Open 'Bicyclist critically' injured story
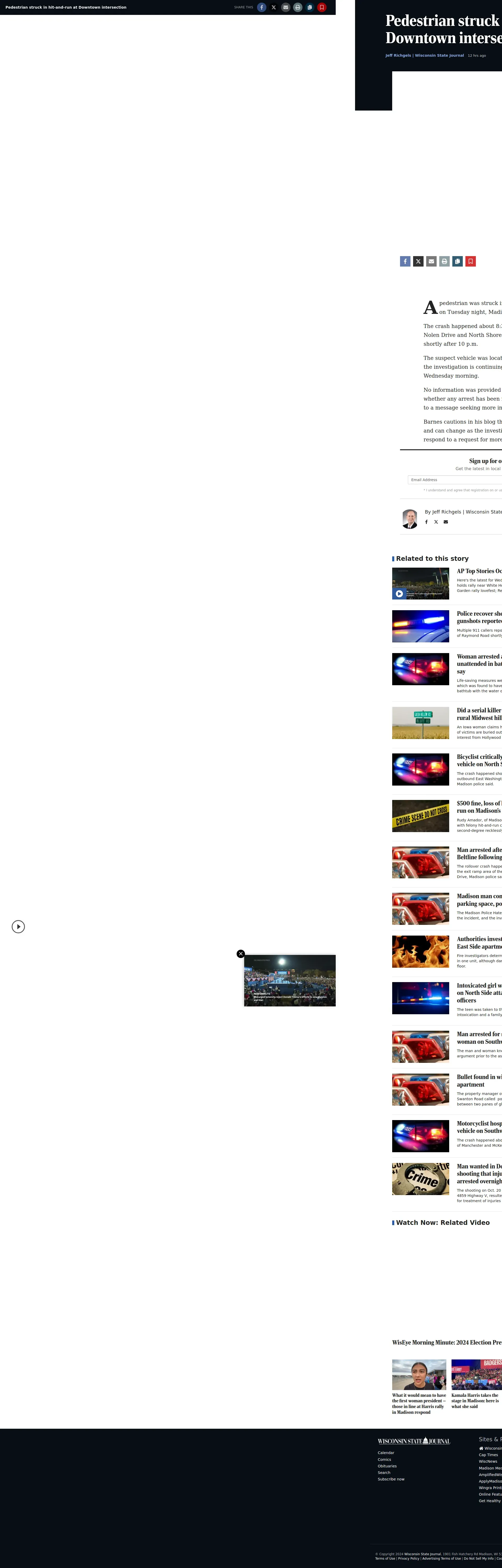Screen dimensions: 502x1568 tap(480, 760)
